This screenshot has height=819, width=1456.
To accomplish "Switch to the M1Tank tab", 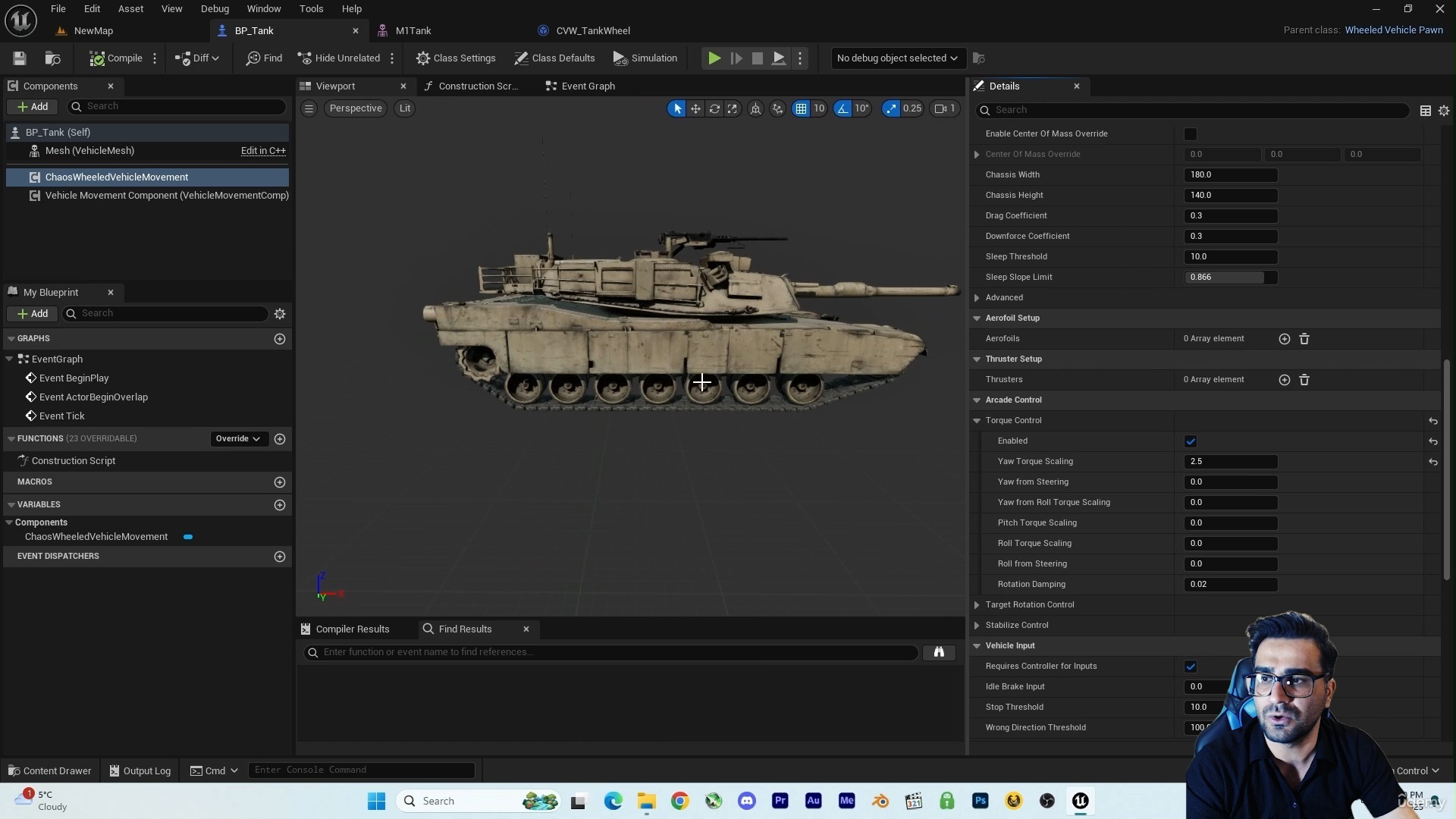I will [413, 31].
